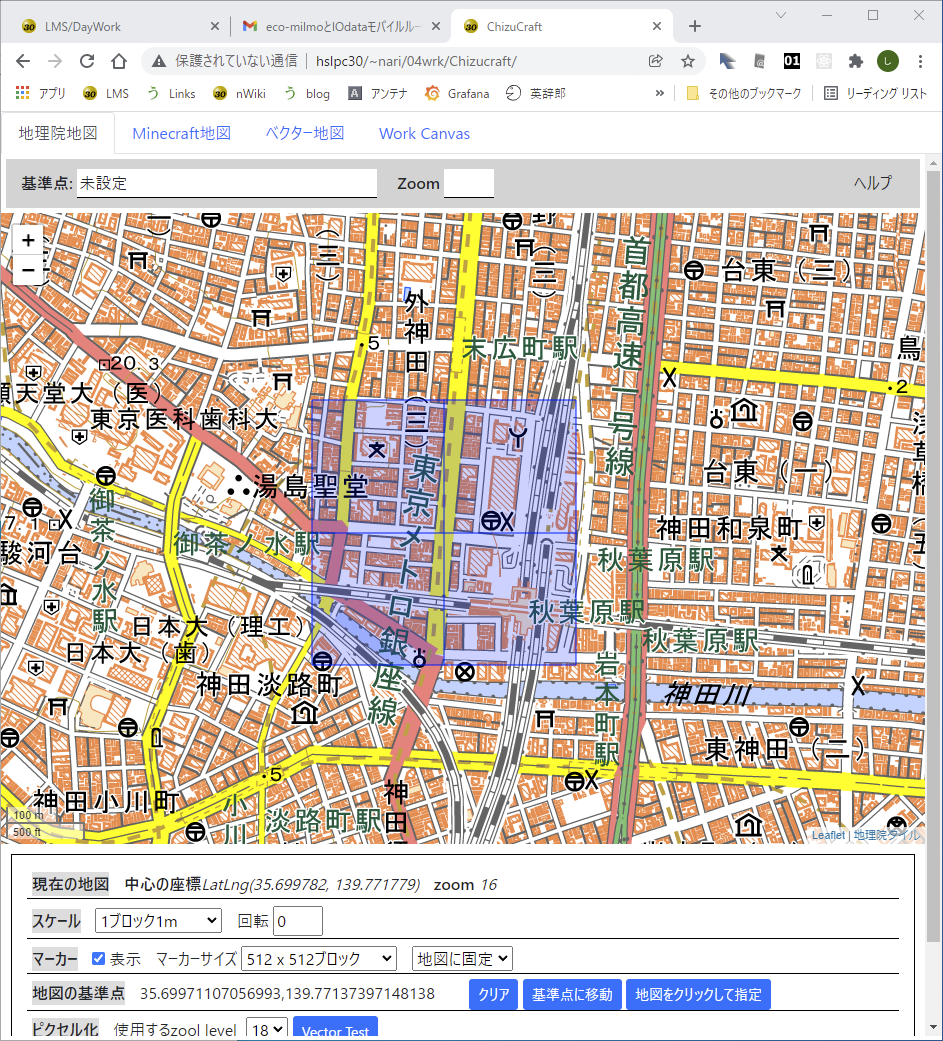Switch to the Minecraft地図 tab
The width and height of the screenshot is (943, 1041).
point(181,133)
